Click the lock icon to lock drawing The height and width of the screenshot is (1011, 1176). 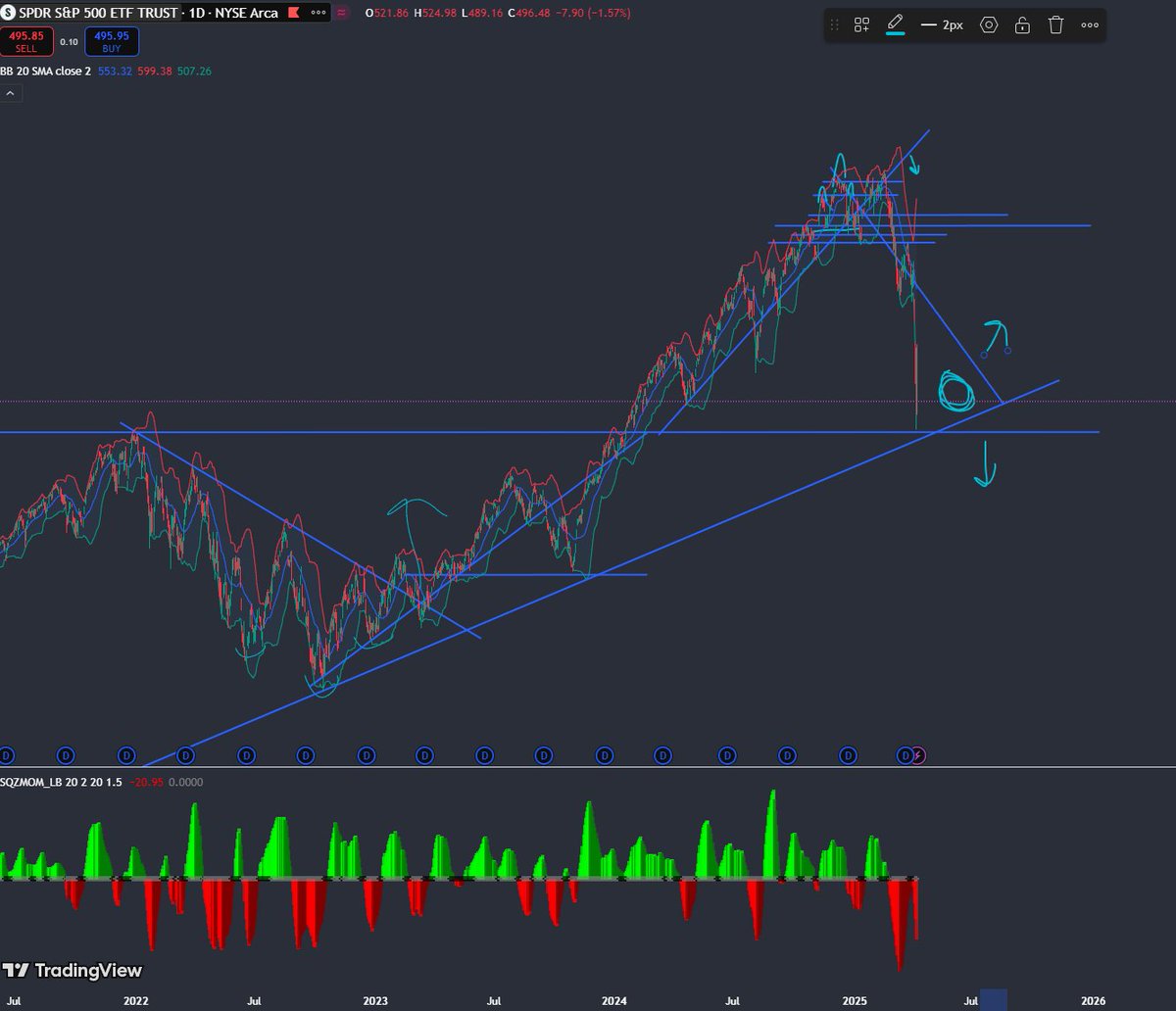coord(1022,24)
